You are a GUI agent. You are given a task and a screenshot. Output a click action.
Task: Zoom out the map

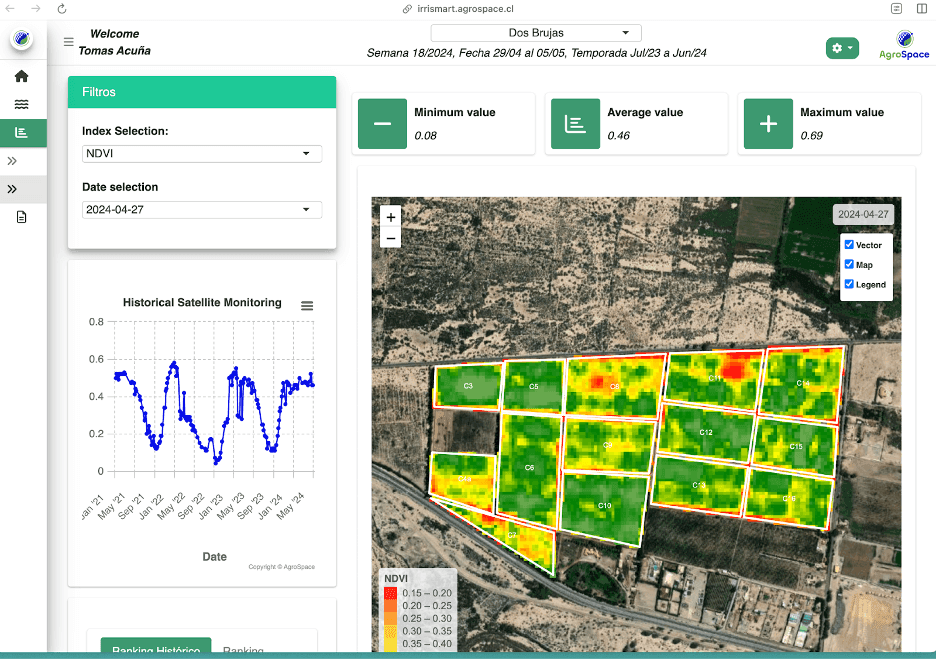(x=390, y=238)
